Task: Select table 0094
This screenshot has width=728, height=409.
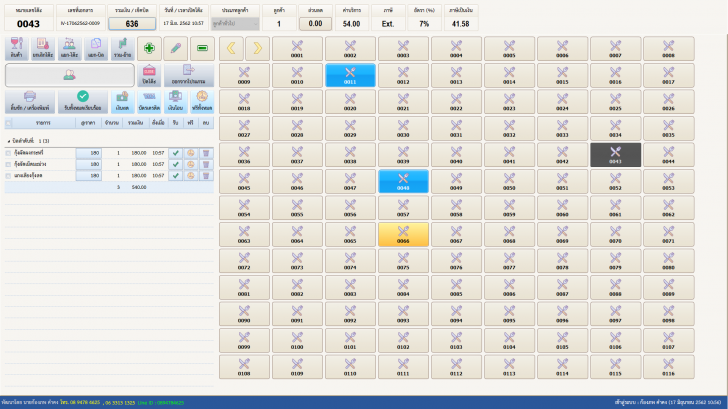Action: [456, 313]
